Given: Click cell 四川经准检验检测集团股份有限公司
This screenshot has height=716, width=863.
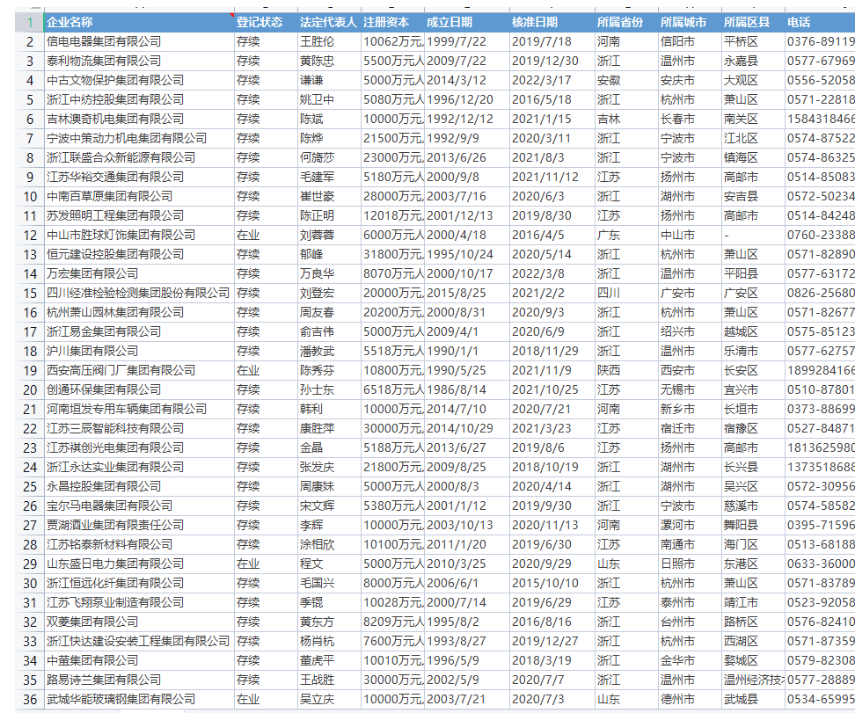Looking at the screenshot, I should pos(139,293).
